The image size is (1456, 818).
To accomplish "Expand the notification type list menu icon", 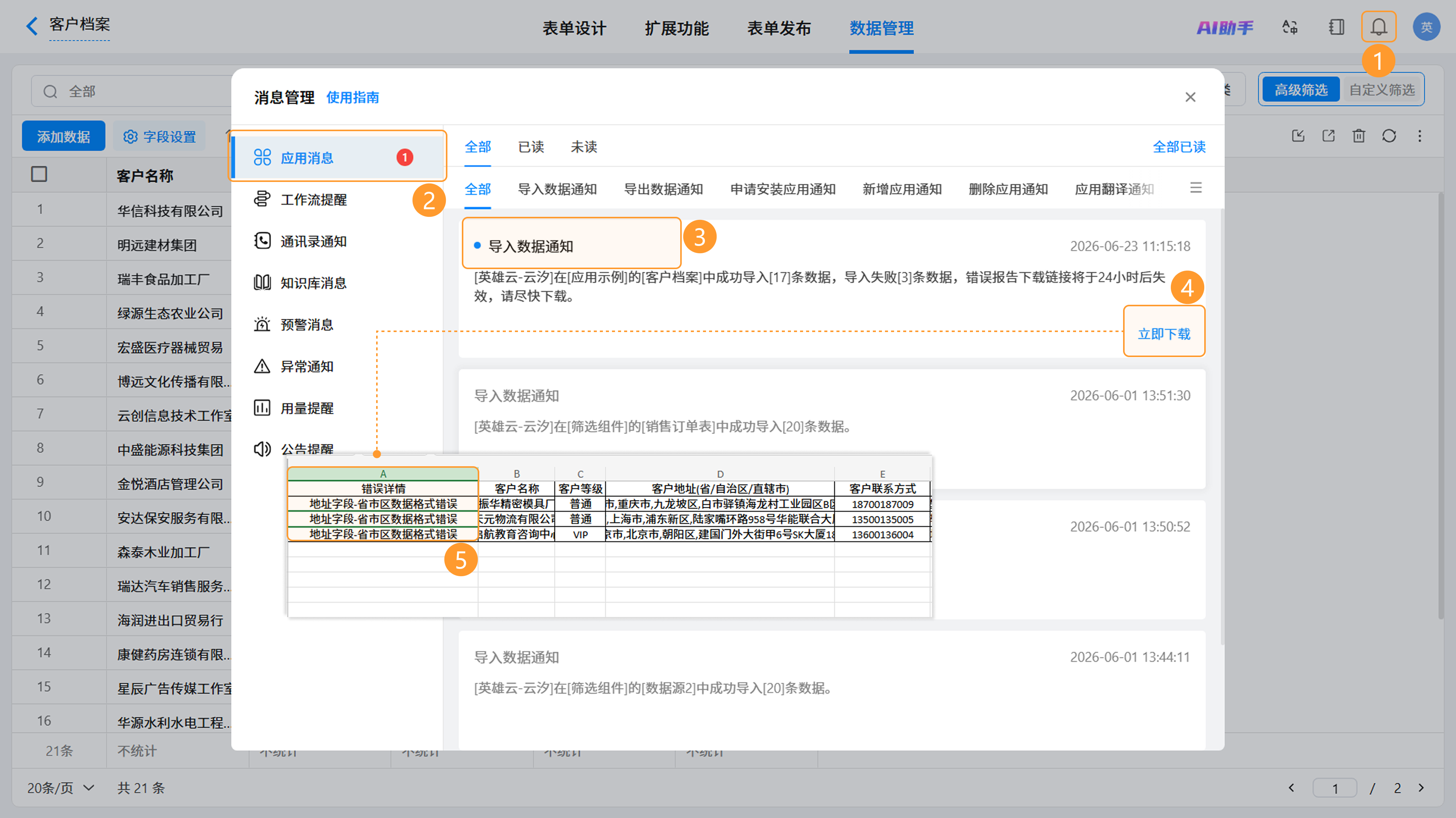I will coord(1196,188).
